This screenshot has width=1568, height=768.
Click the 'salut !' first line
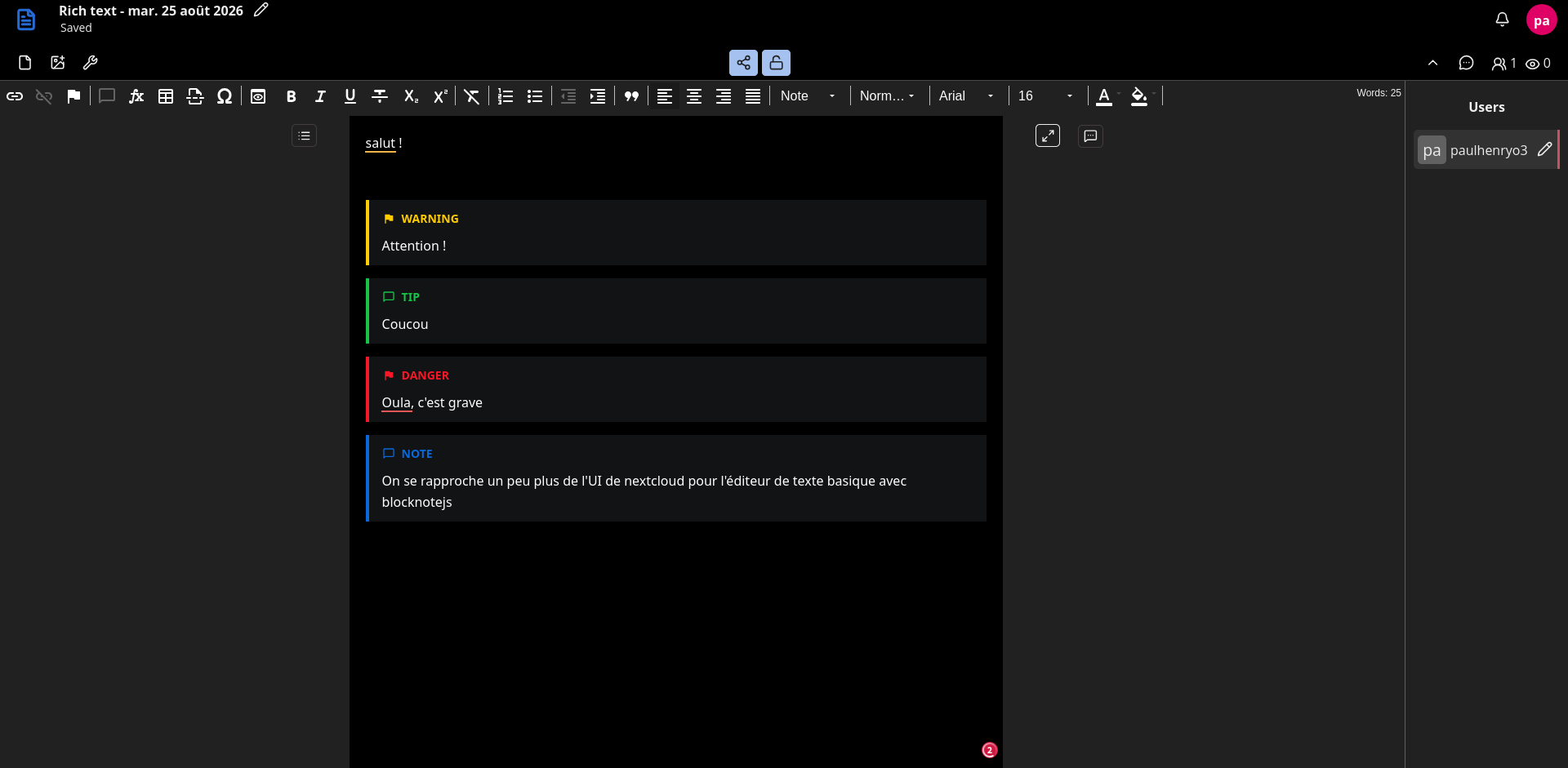[384, 143]
